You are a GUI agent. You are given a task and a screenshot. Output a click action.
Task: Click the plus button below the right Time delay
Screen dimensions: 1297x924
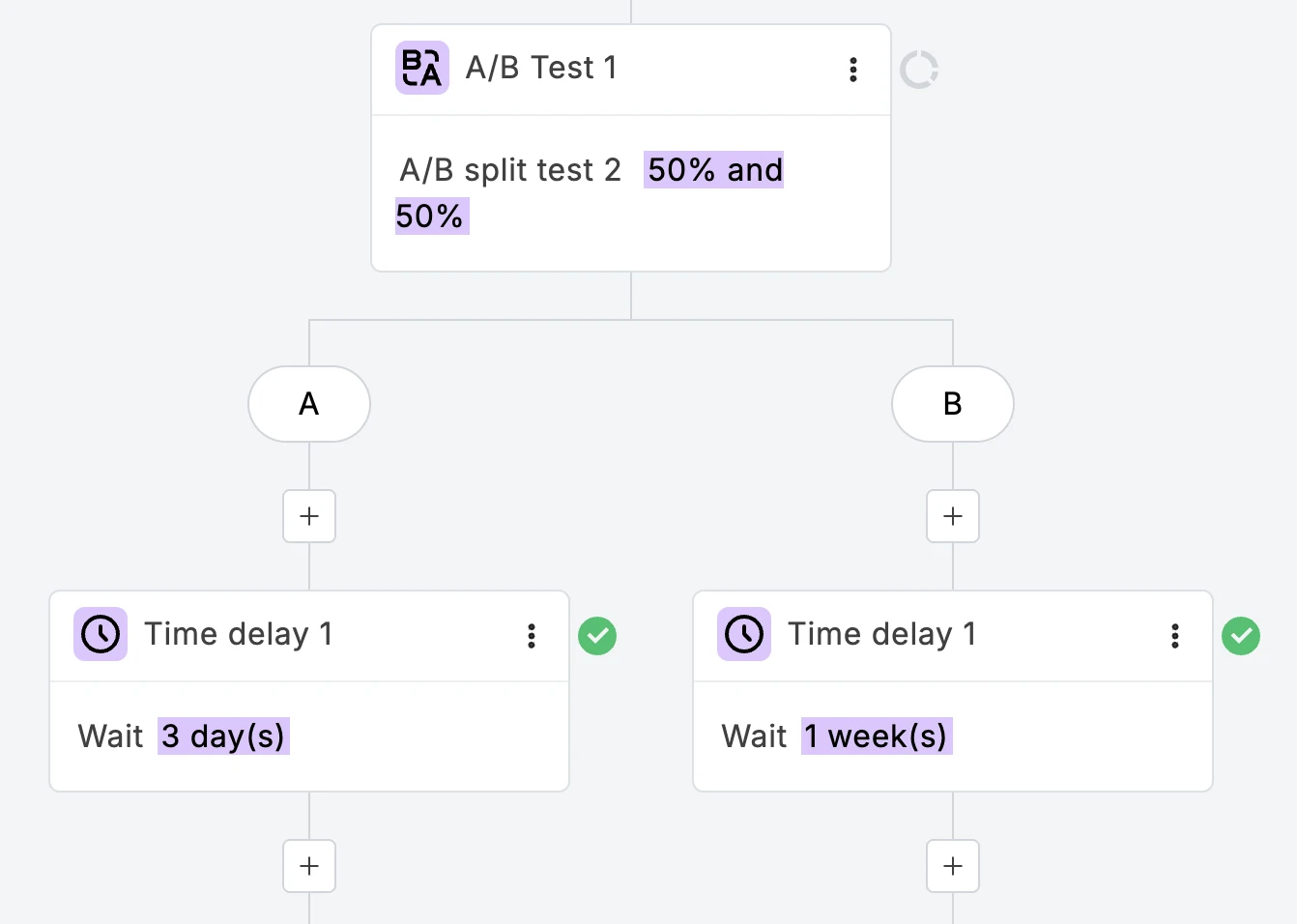tap(952, 865)
